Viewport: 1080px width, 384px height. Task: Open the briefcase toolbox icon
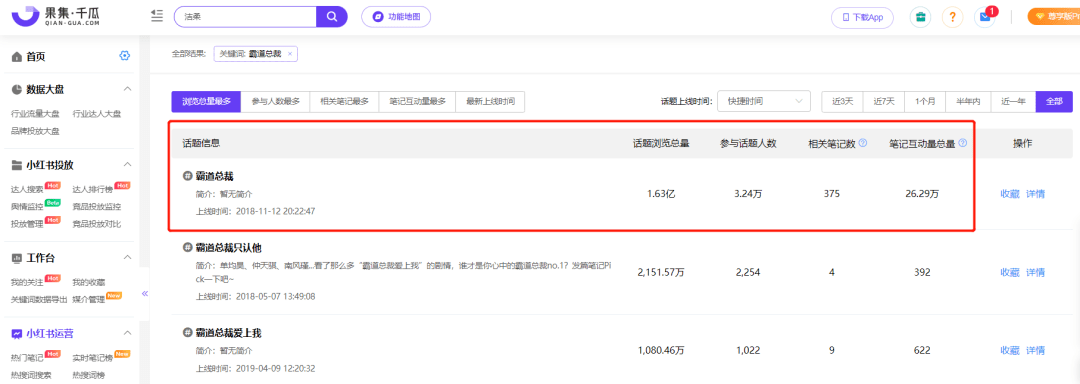(x=920, y=17)
